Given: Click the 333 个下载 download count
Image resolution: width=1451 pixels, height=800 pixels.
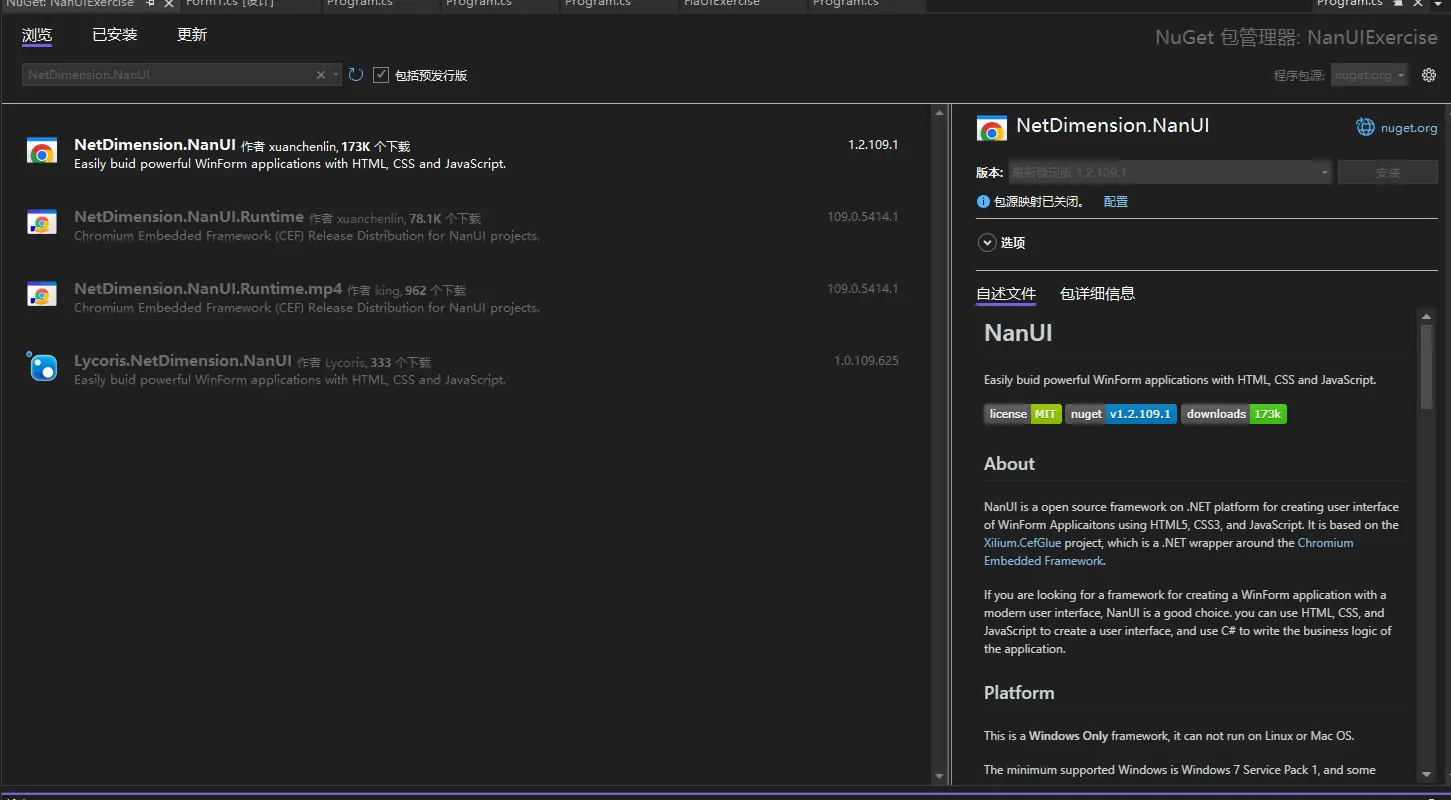Looking at the screenshot, I should pyautogui.click(x=400, y=363).
